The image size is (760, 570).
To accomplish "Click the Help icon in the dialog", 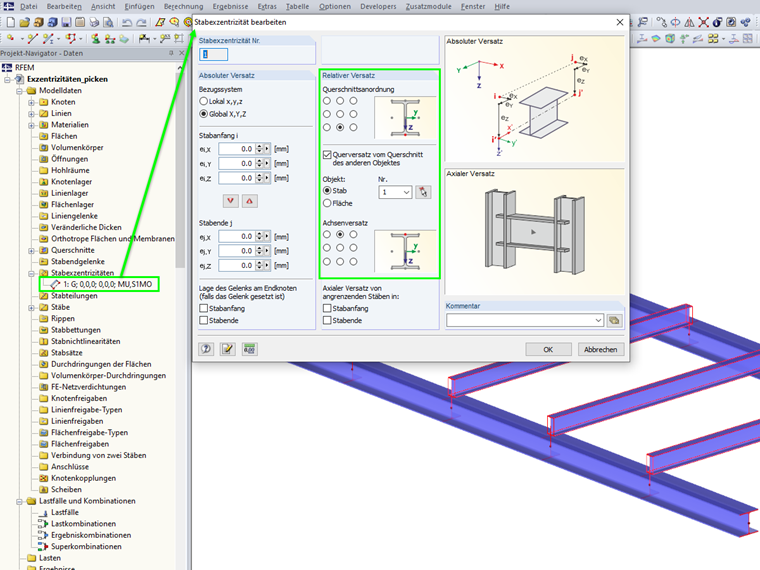I will (206, 349).
